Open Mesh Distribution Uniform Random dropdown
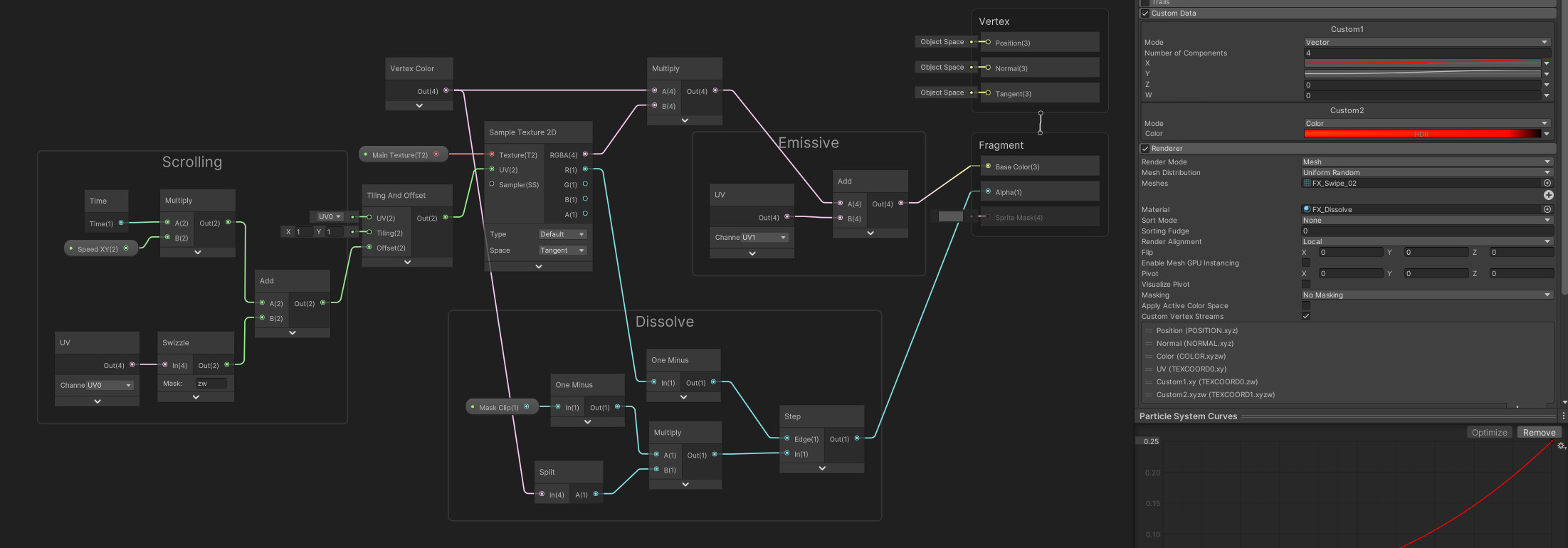The height and width of the screenshot is (548, 1568). click(x=1427, y=172)
